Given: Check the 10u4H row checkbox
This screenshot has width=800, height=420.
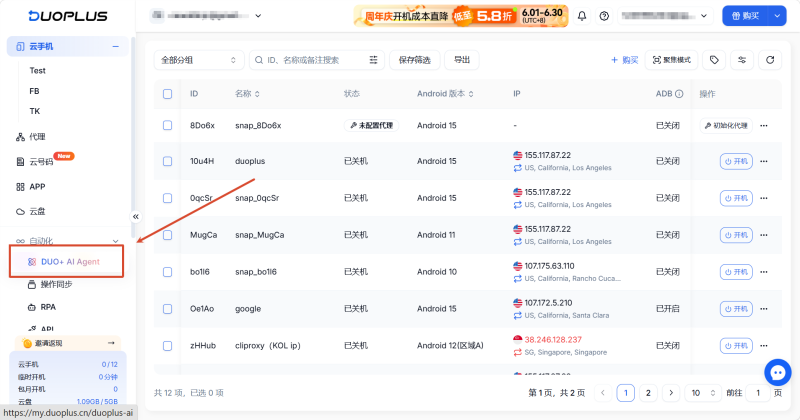Looking at the screenshot, I should click(167, 161).
